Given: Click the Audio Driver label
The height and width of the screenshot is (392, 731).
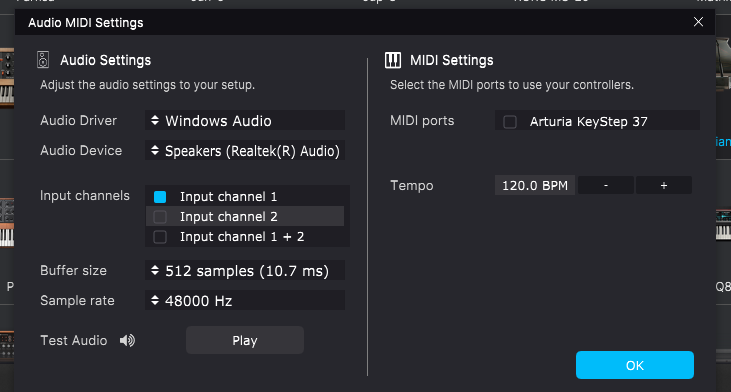Looking at the screenshot, I should [78, 121].
